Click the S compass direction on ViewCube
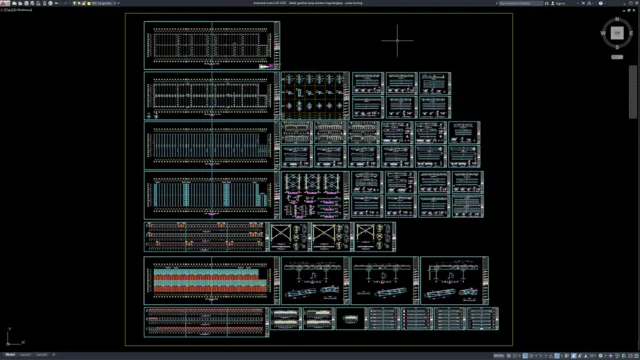Screen dimensions: 640x360 [x=617, y=47]
